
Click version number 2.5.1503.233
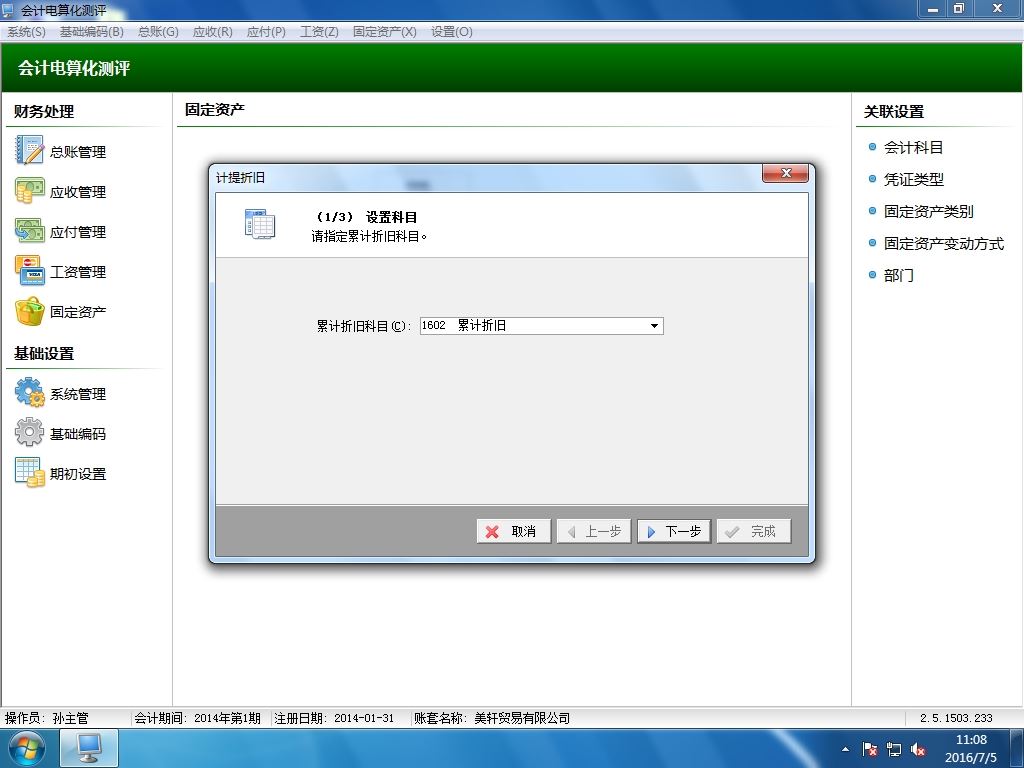[x=956, y=718]
